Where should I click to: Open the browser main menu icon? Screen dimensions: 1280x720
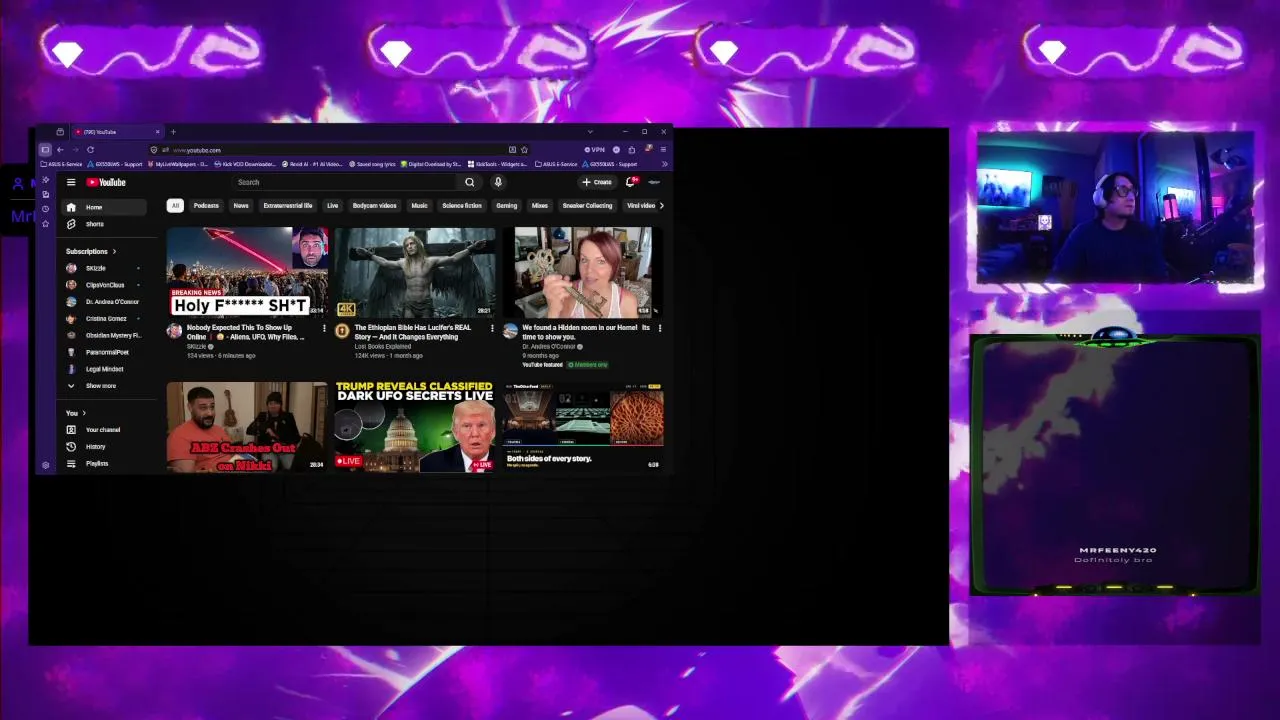pyautogui.click(x=663, y=150)
